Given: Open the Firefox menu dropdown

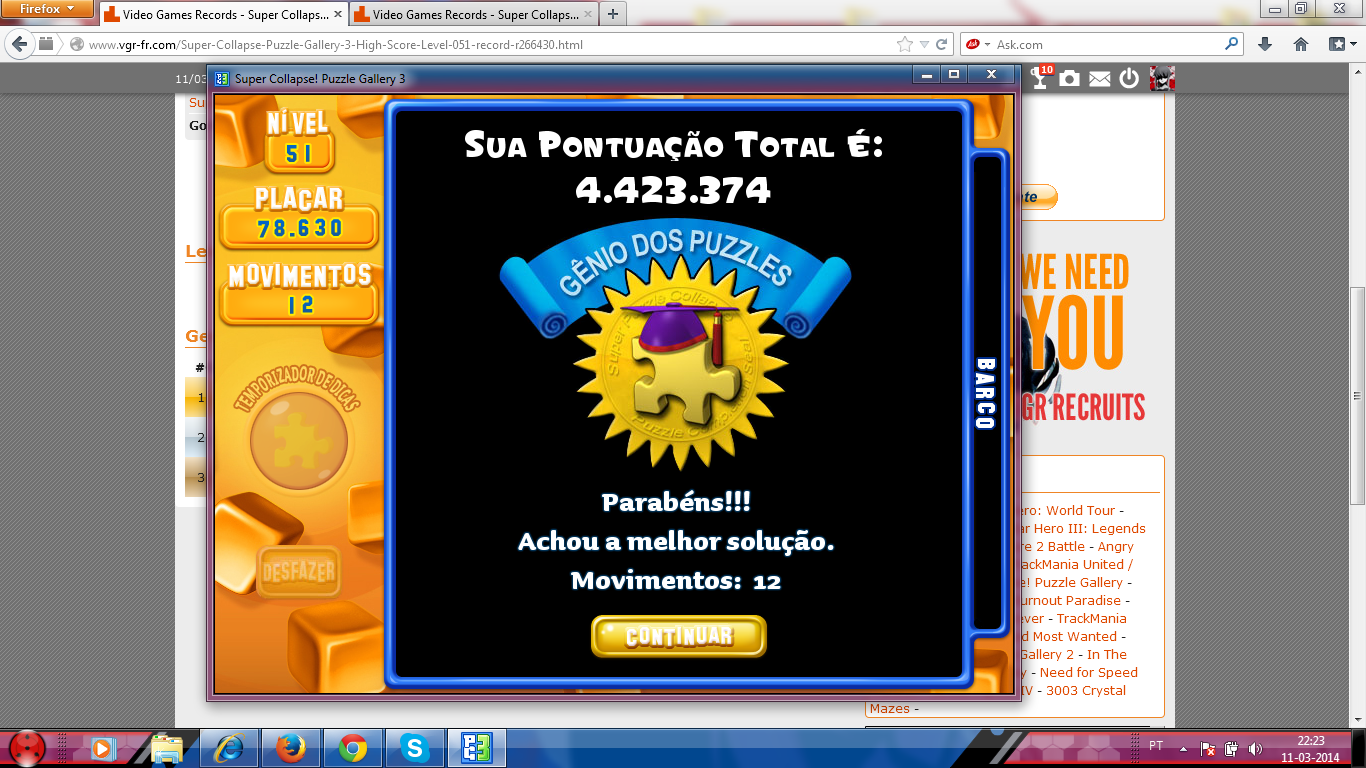Looking at the screenshot, I should [x=48, y=9].
